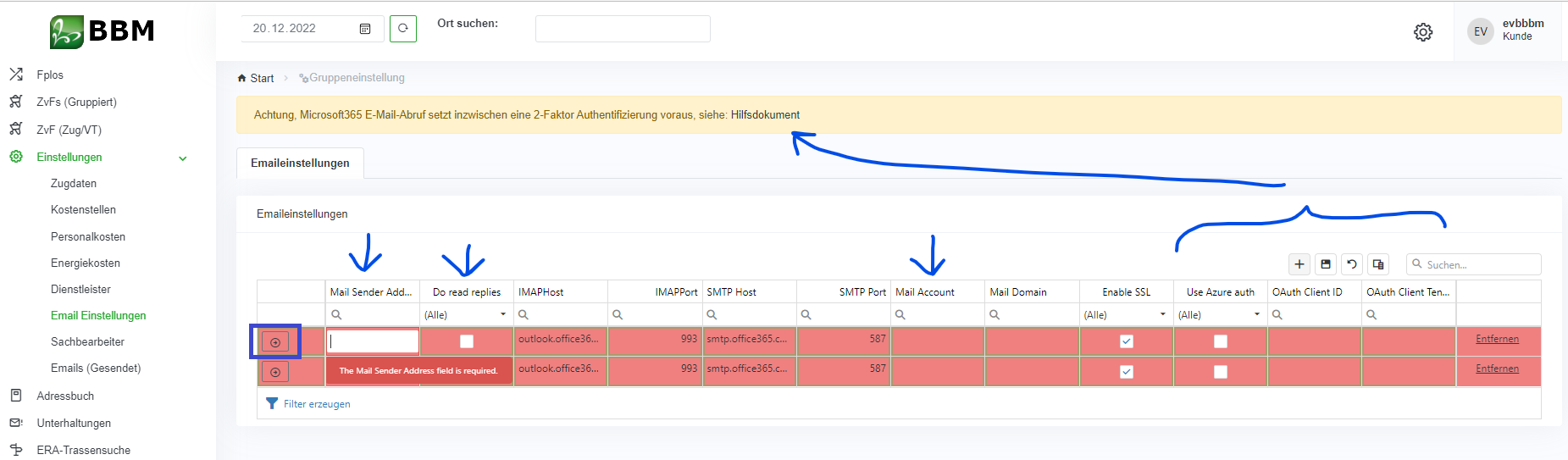Collapse the Einstellungen sidebar section
The height and width of the screenshot is (460, 1568).
pyautogui.click(x=182, y=158)
